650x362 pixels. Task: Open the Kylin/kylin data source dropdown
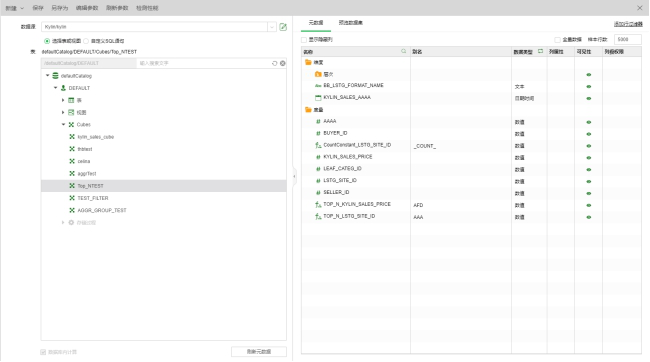click(x=272, y=27)
